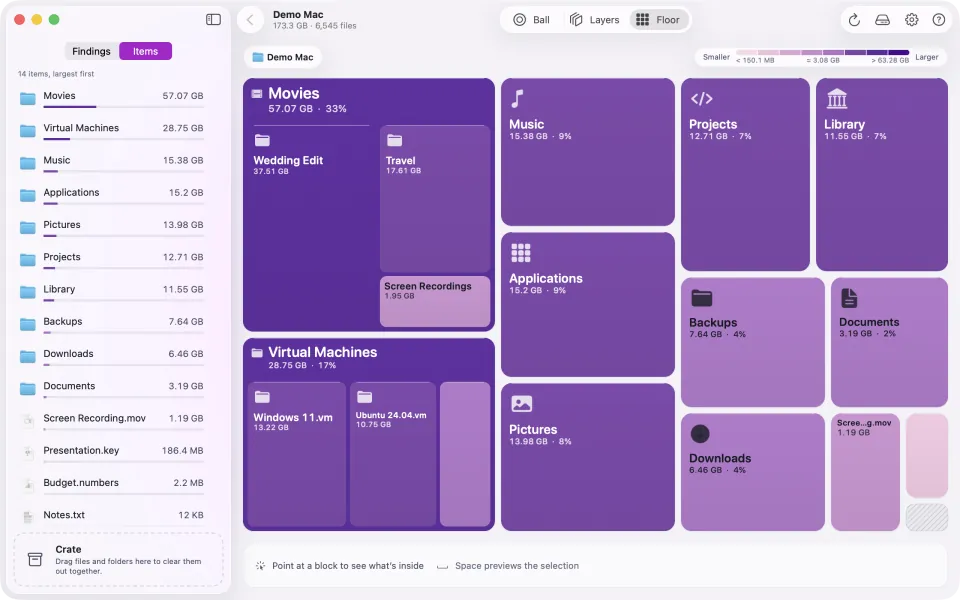
Task: Click the library building icon
Action: click(x=836, y=99)
